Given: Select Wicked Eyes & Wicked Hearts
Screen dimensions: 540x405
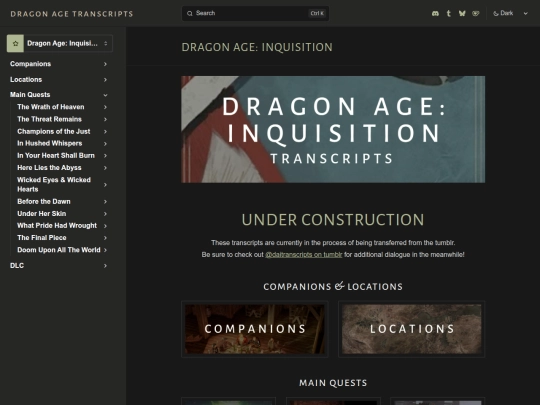Looking at the screenshot, I should (x=54, y=185).
